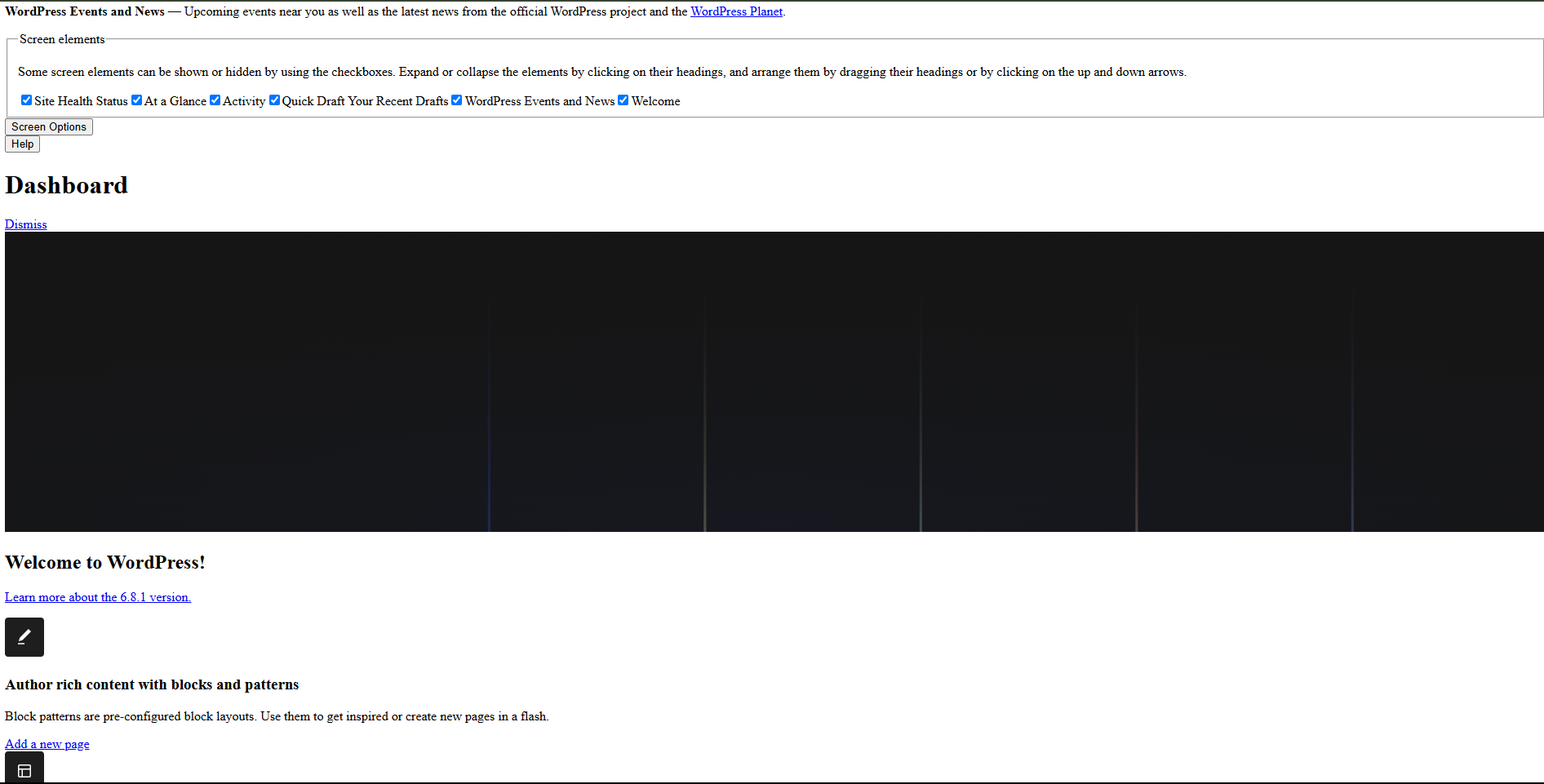Toggle the At a Glance checkbox
Image resolution: width=1544 pixels, height=784 pixels.
pyautogui.click(x=136, y=100)
